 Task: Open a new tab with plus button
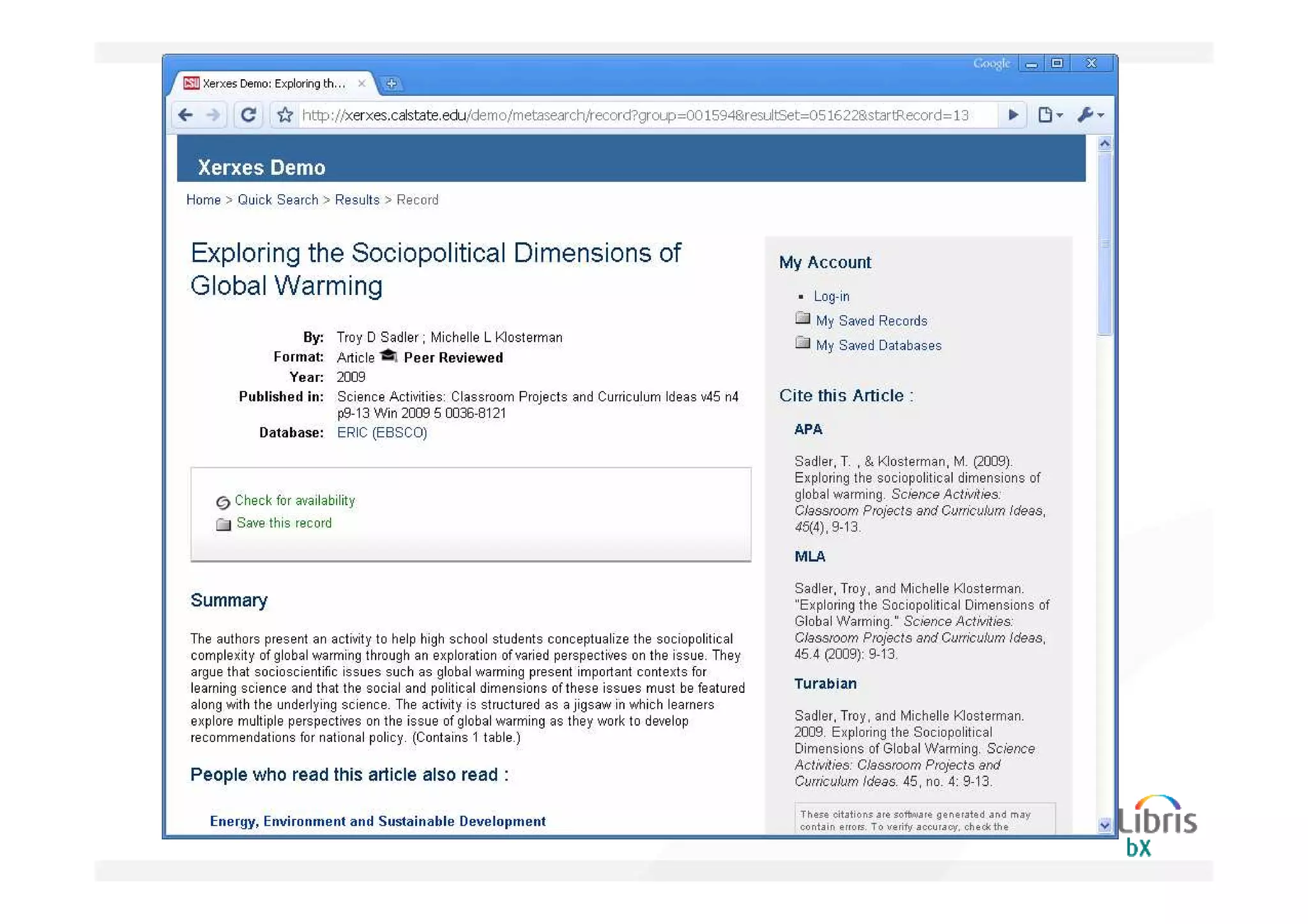coord(392,84)
